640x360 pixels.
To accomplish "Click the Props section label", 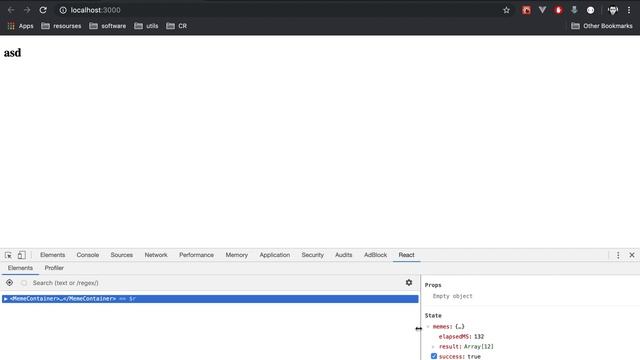I will pyautogui.click(x=433, y=285).
